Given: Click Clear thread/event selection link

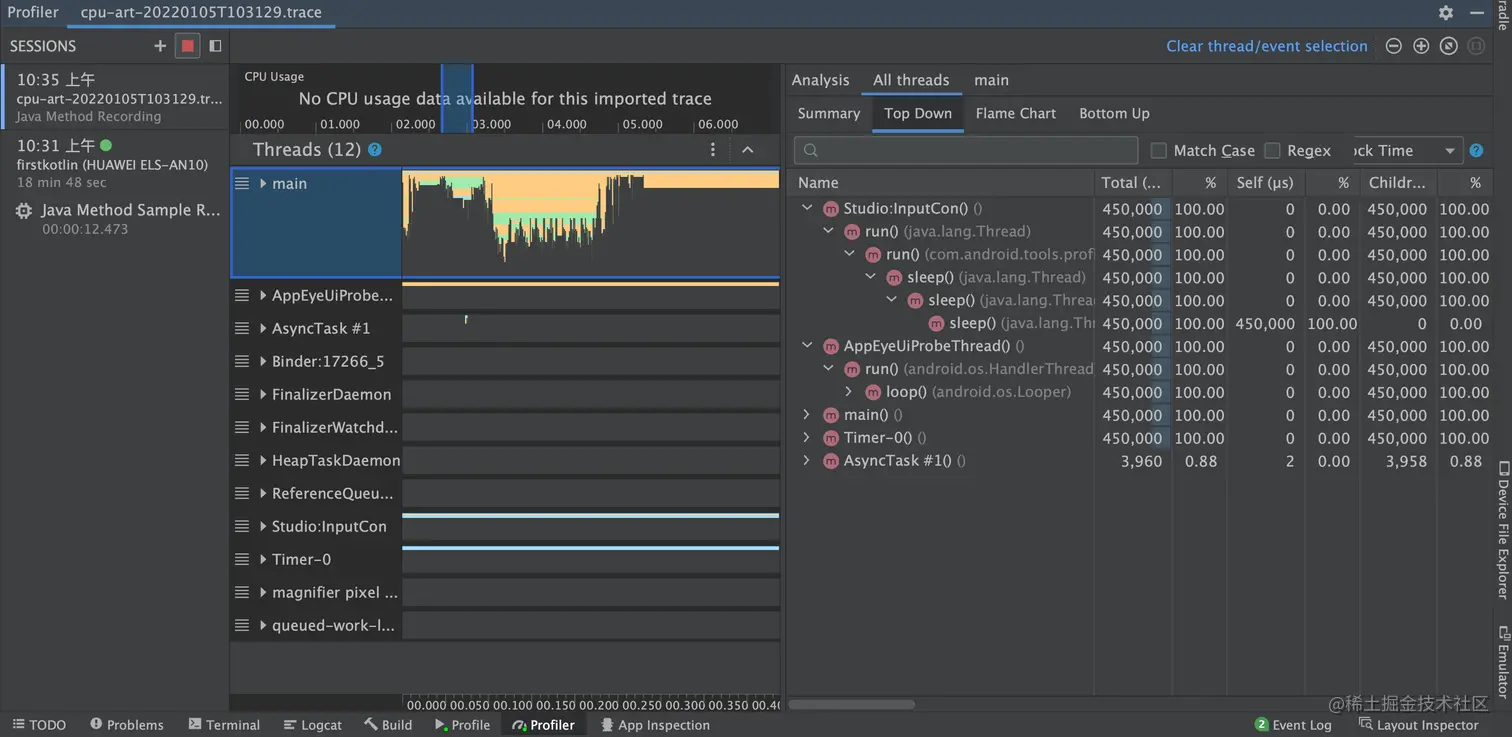Looking at the screenshot, I should (x=1266, y=46).
